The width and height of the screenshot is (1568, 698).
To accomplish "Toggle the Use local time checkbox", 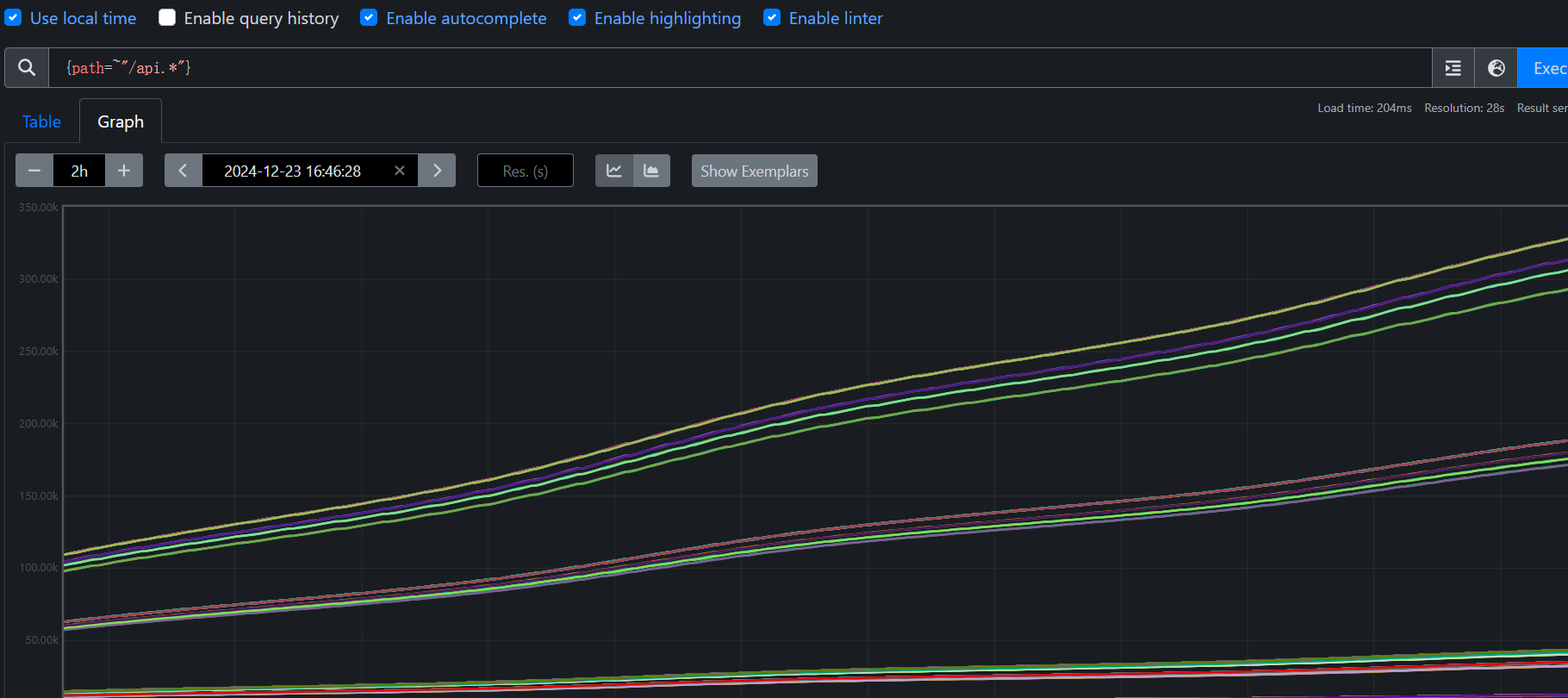I will click(x=14, y=18).
